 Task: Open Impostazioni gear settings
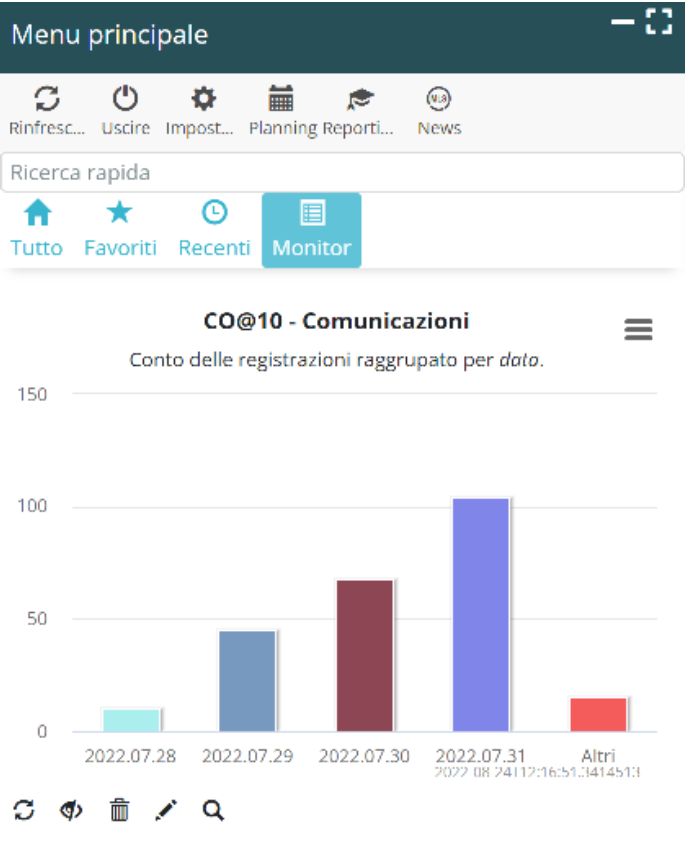(203, 100)
